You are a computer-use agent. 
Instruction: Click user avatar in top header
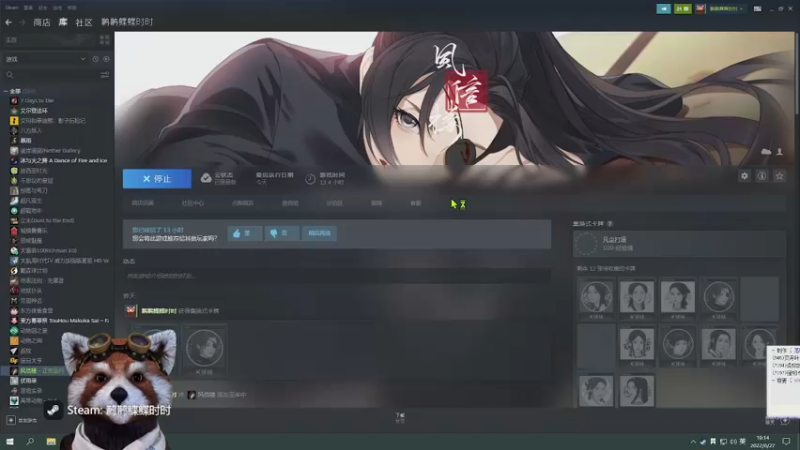tap(700, 9)
